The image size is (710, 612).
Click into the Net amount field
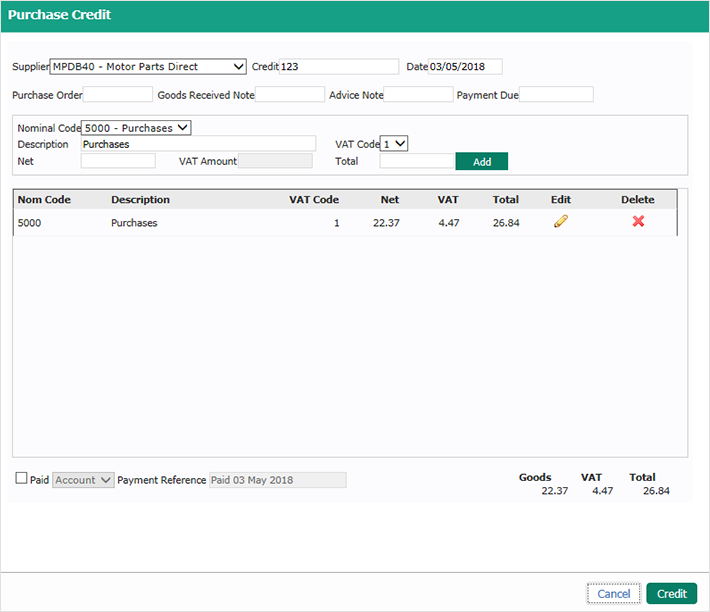[x=118, y=161]
